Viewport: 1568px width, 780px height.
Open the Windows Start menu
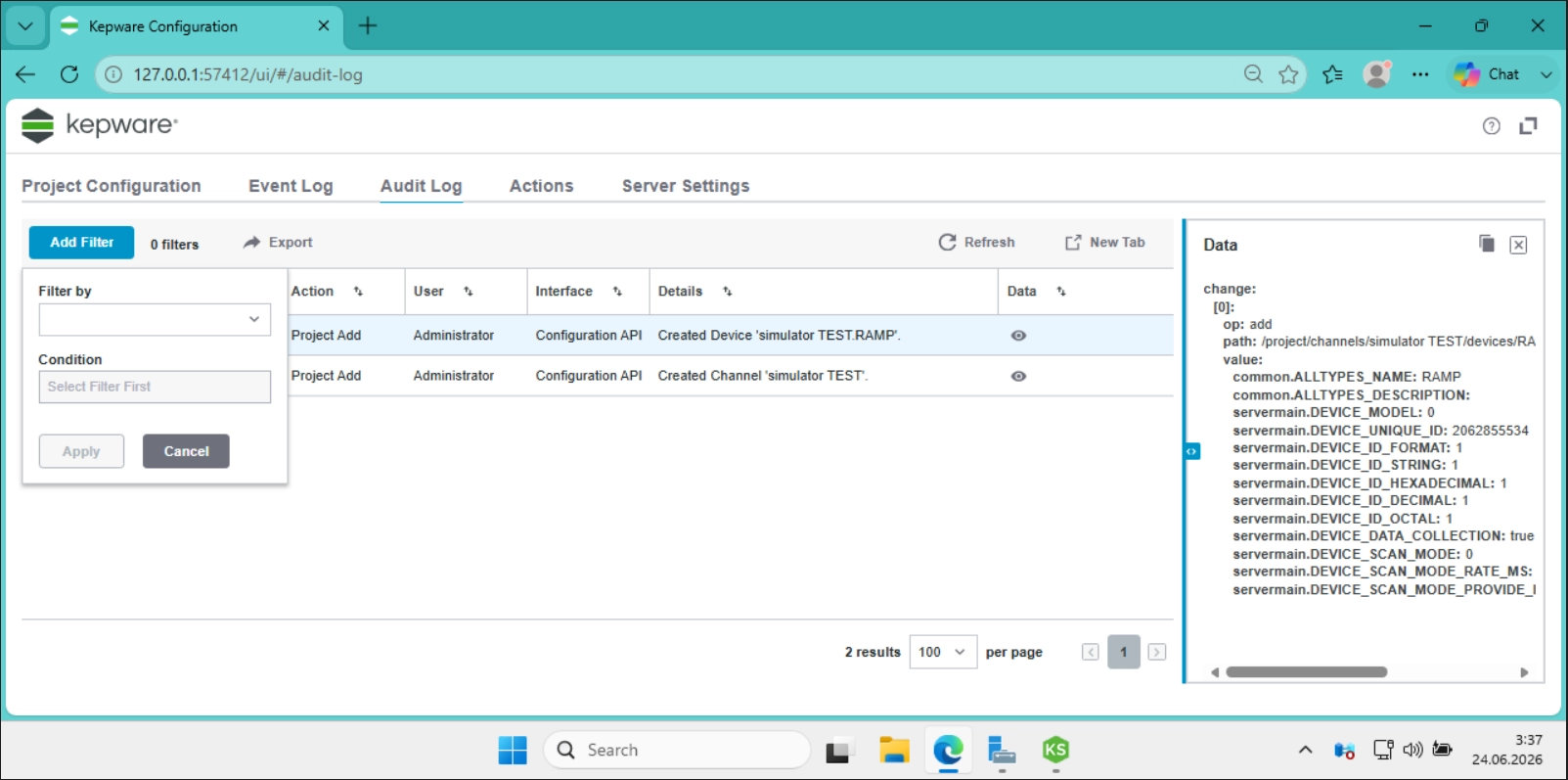(513, 751)
